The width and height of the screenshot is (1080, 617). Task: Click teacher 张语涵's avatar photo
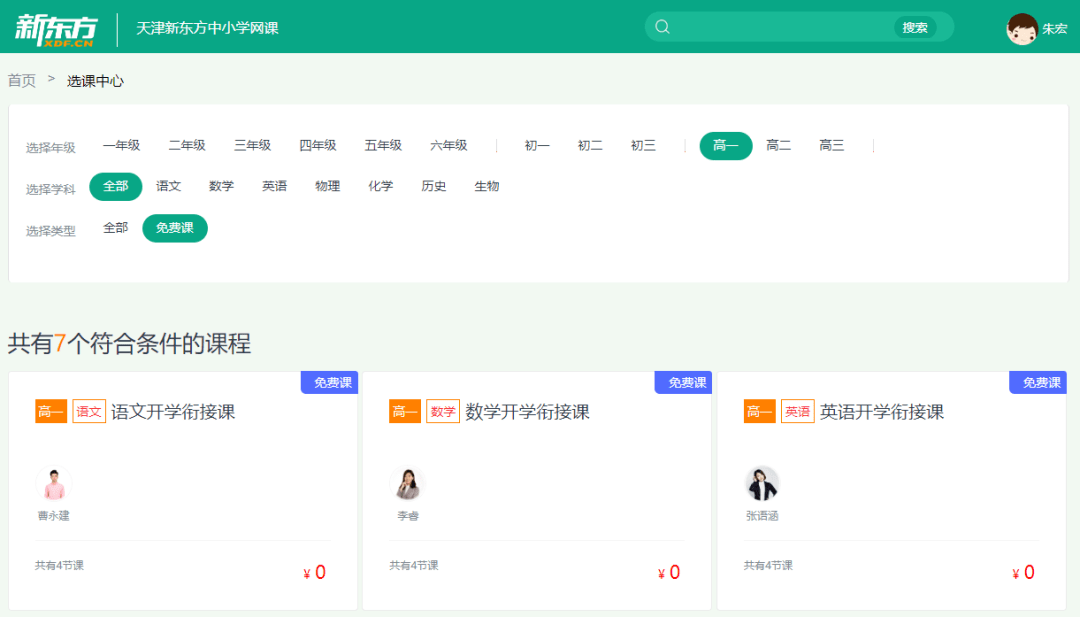coord(762,485)
